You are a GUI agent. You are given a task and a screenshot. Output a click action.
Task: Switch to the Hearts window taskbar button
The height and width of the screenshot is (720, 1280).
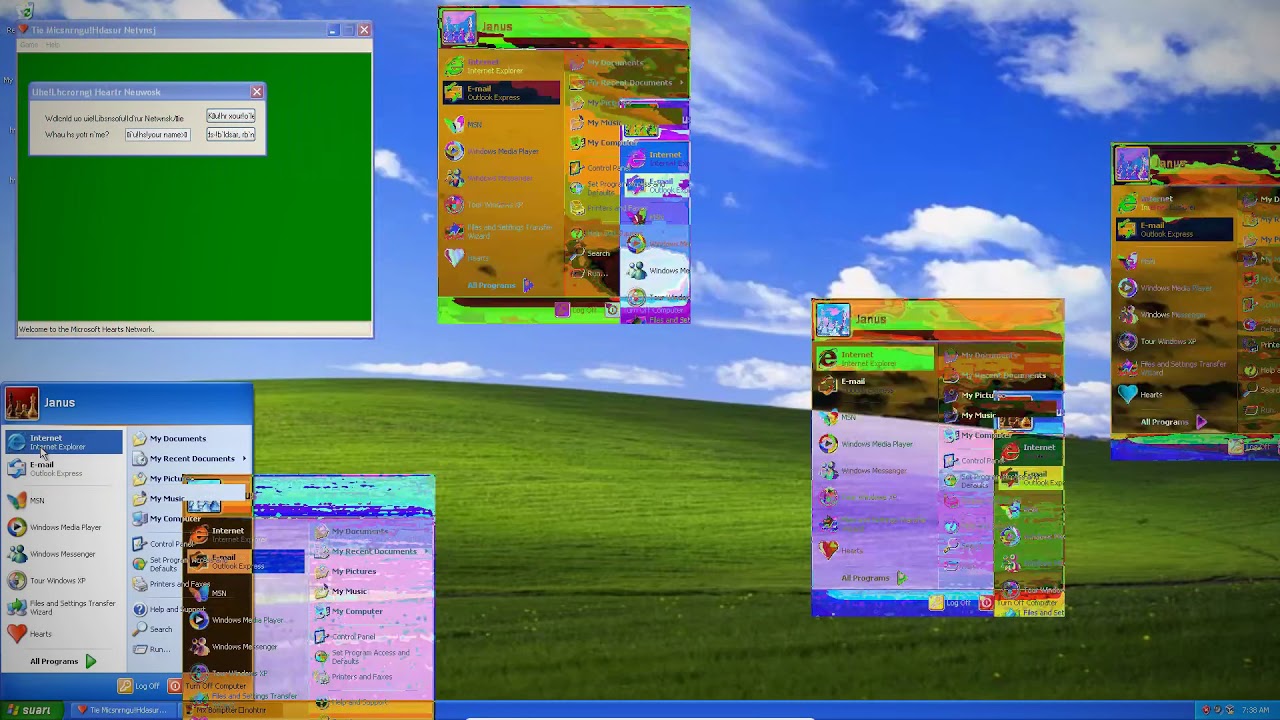point(123,710)
